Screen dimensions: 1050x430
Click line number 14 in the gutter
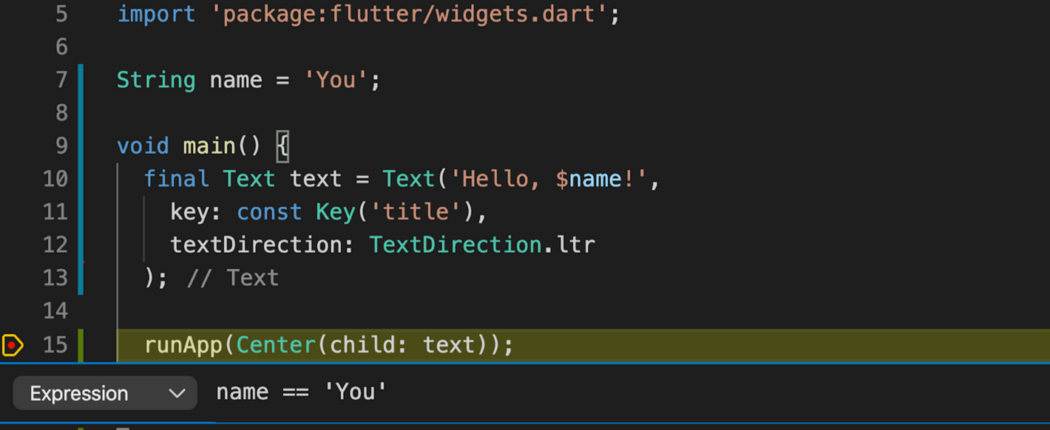(x=55, y=311)
